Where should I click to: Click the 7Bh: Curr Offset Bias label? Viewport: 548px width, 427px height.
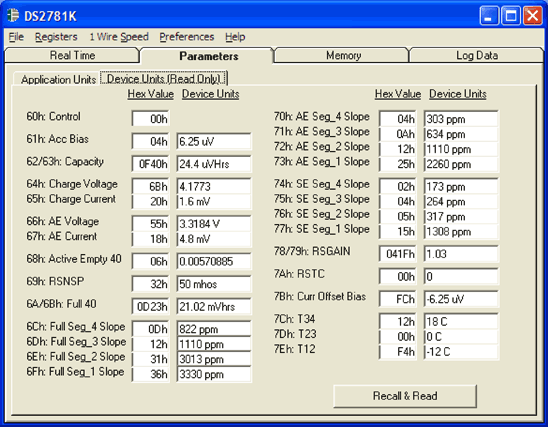320,296
